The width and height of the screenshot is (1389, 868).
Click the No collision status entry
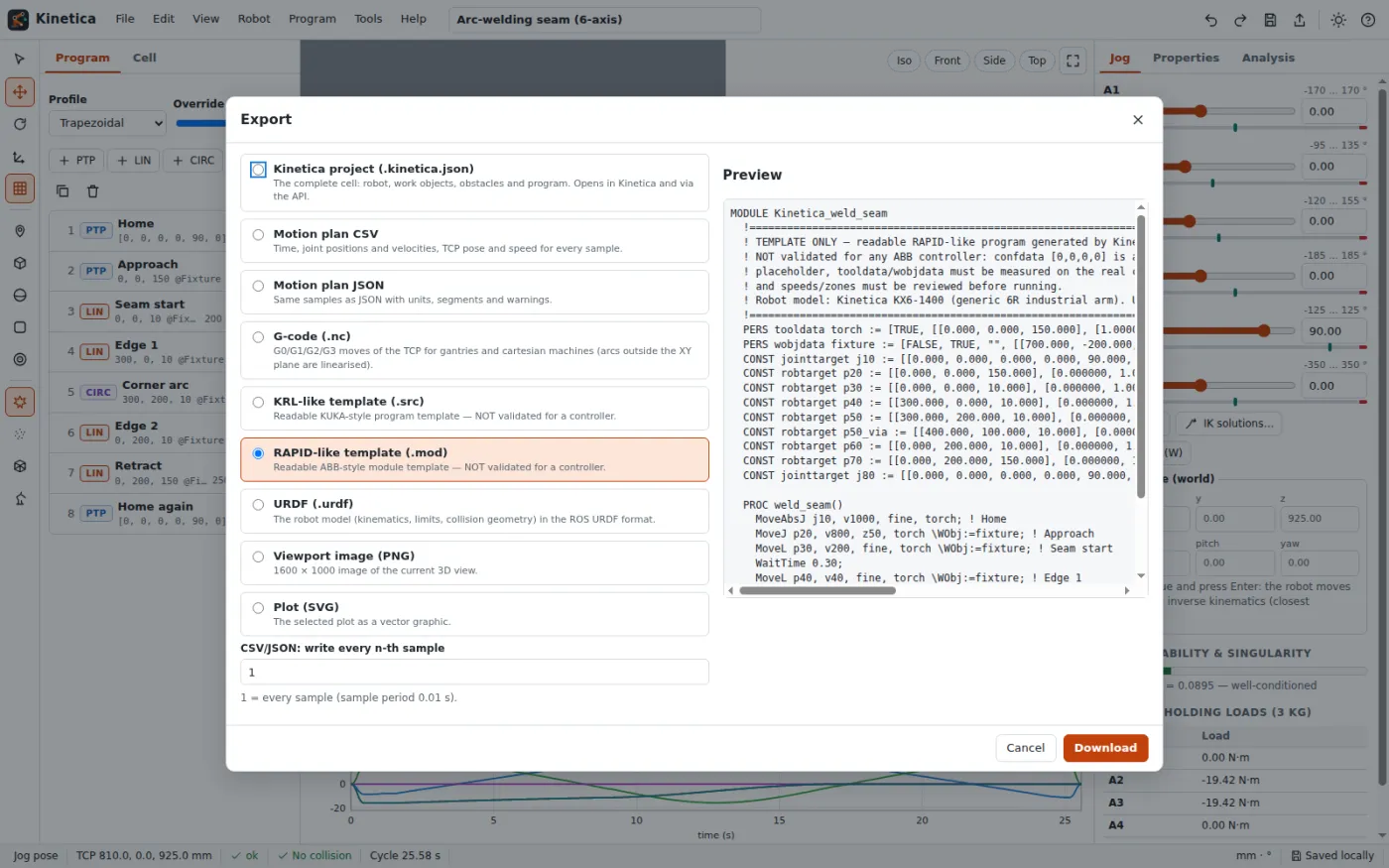(314, 855)
